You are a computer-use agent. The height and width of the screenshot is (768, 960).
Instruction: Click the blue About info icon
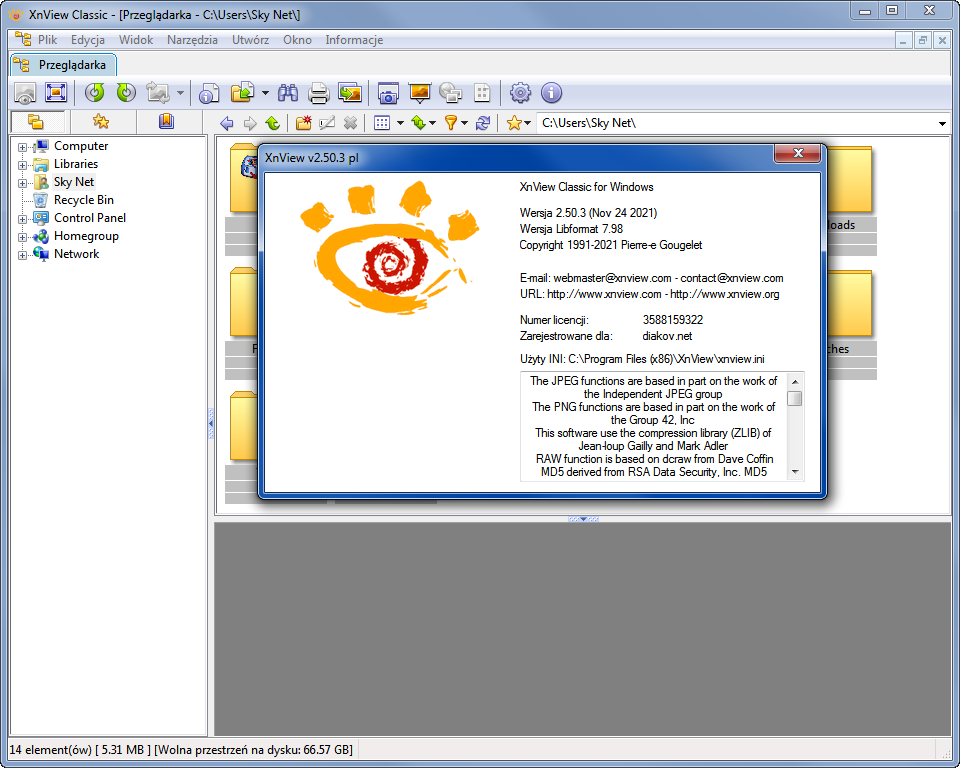coord(552,93)
